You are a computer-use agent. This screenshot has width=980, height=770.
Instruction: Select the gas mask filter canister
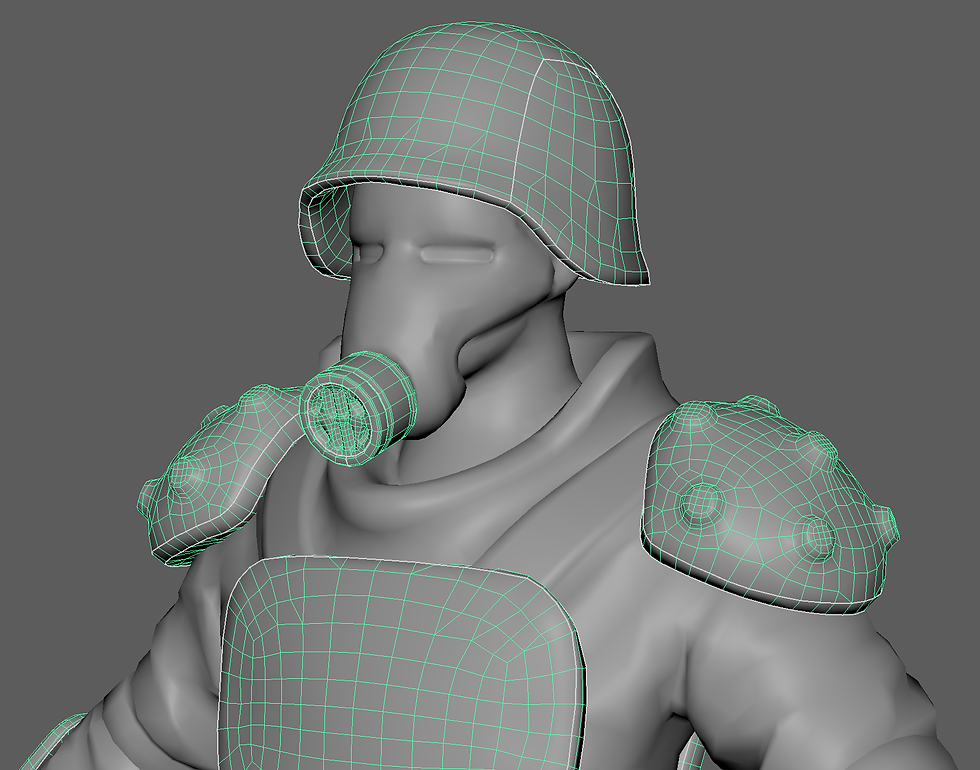(358, 408)
